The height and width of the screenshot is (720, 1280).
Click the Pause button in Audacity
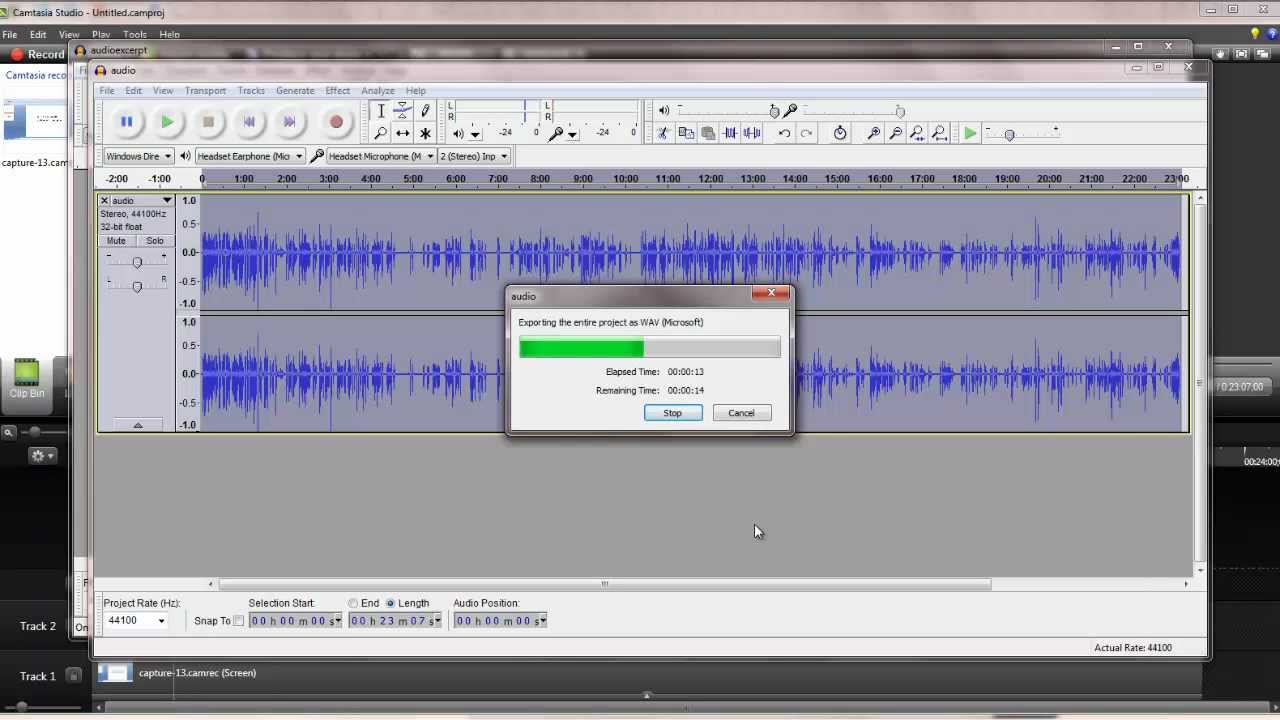pyautogui.click(x=127, y=122)
